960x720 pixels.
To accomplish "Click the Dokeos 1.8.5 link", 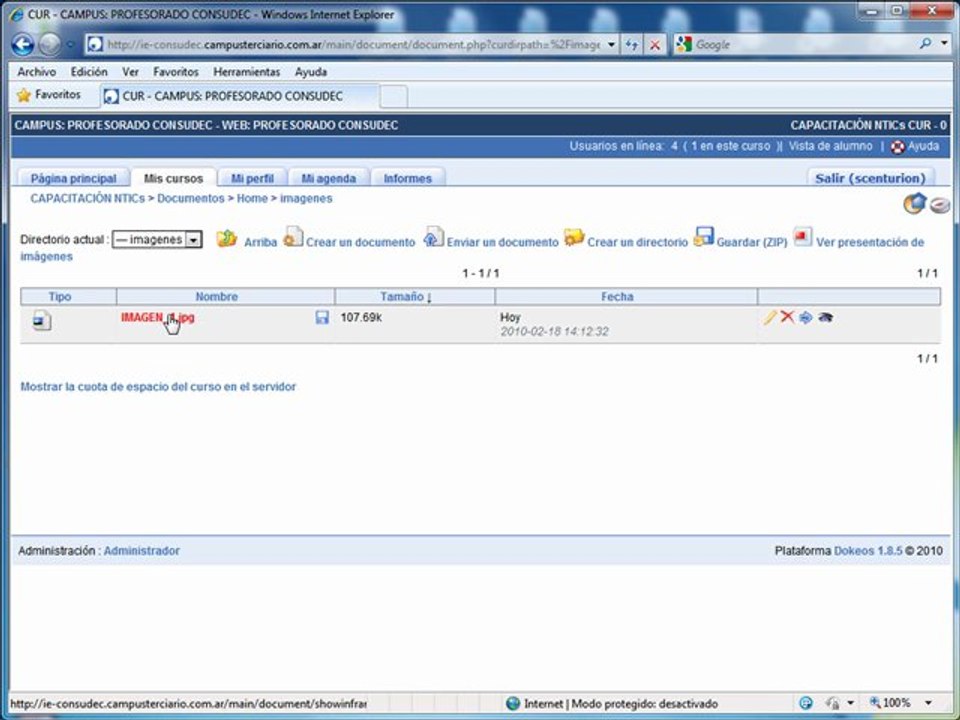I will pos(868,550).
